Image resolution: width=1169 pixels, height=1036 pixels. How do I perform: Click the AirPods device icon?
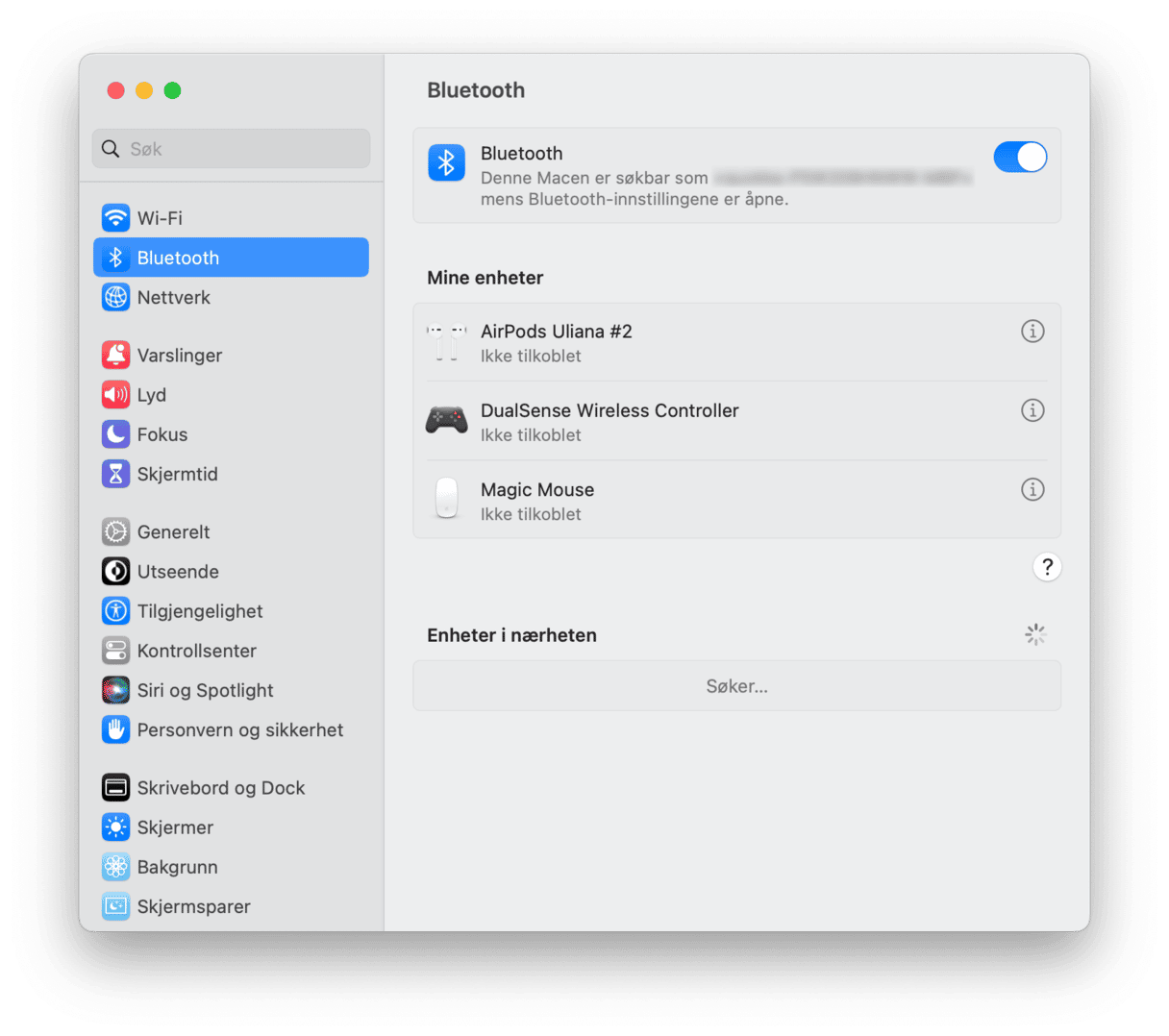pyautogui.click(x=446, y=343)
